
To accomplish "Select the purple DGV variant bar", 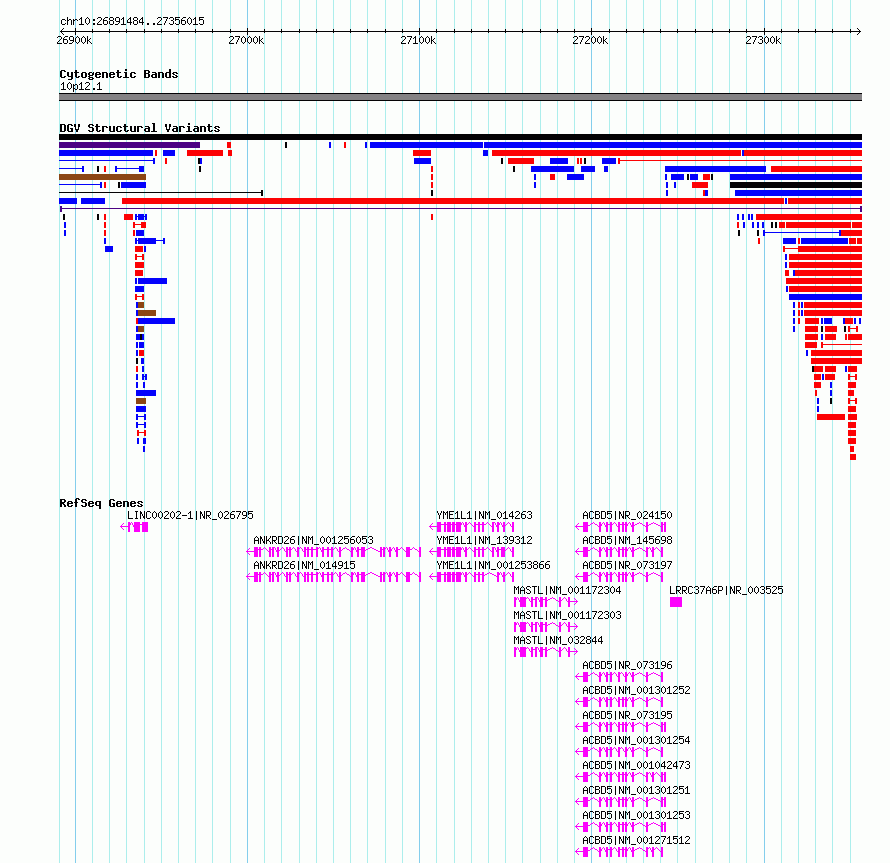I will click(x=129, y=145).
